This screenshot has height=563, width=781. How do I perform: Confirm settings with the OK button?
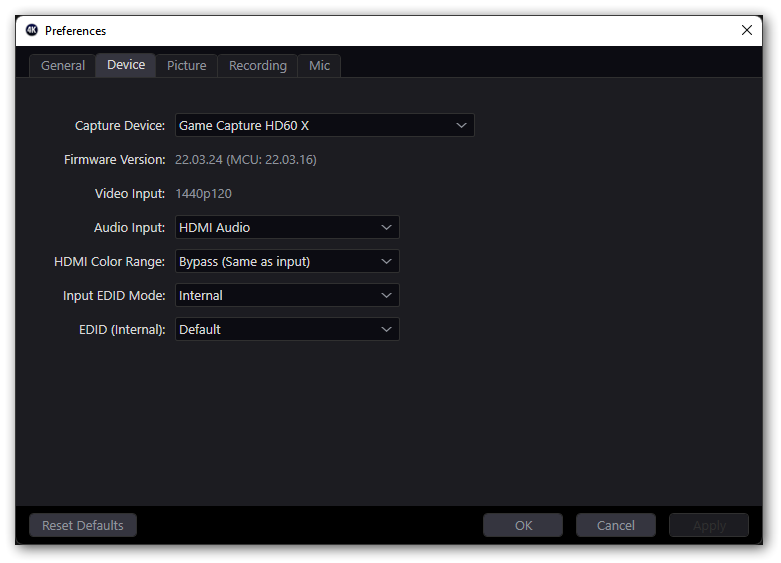(524, 525)
